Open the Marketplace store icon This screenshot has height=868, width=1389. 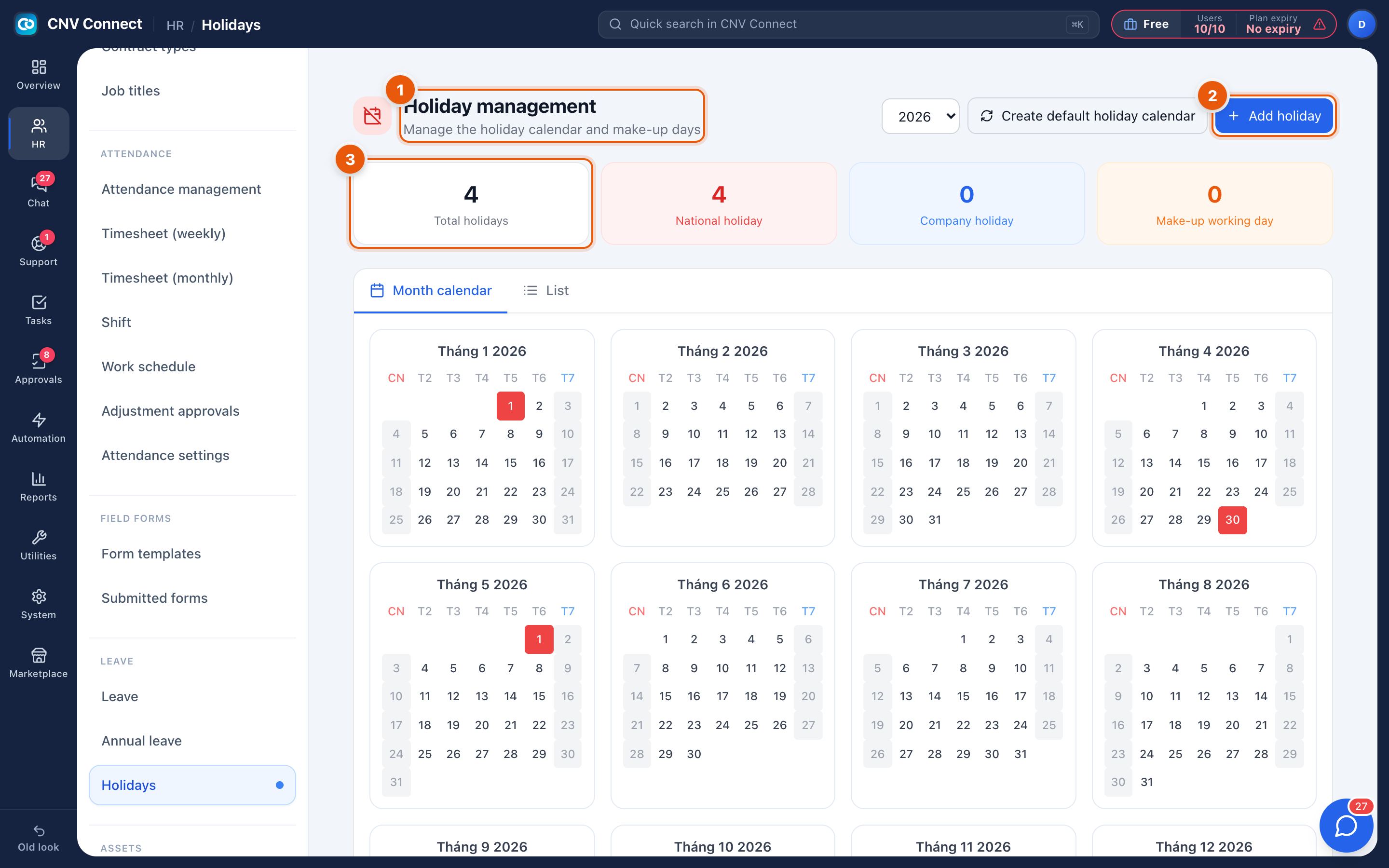click(x=39, y=663)
